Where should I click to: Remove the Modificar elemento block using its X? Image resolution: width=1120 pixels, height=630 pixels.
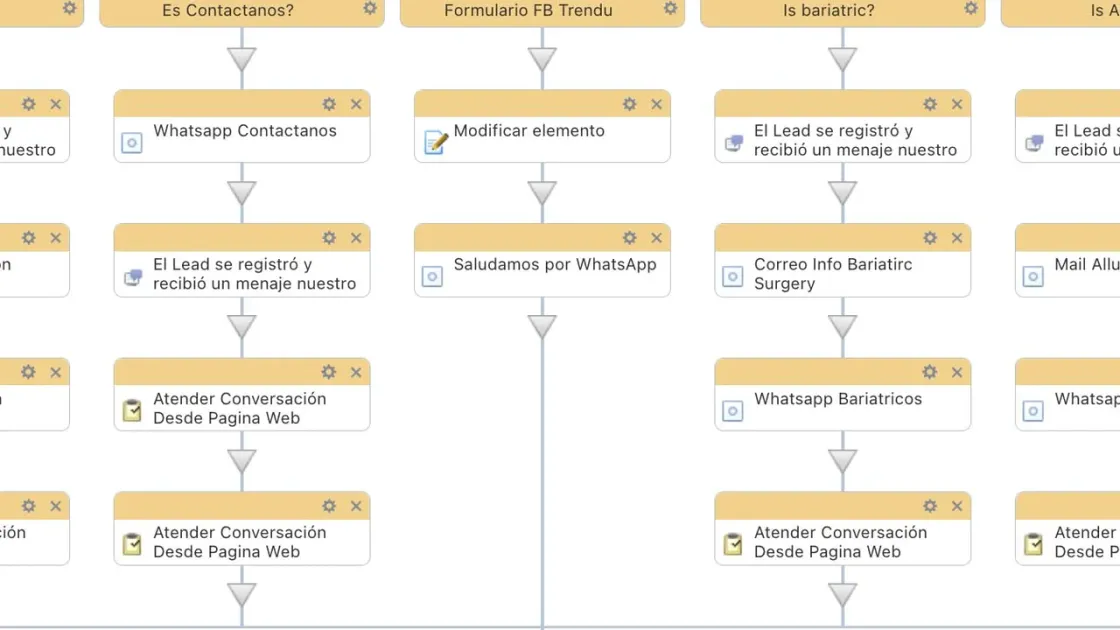pyautogui.click(x=656, y=104)
